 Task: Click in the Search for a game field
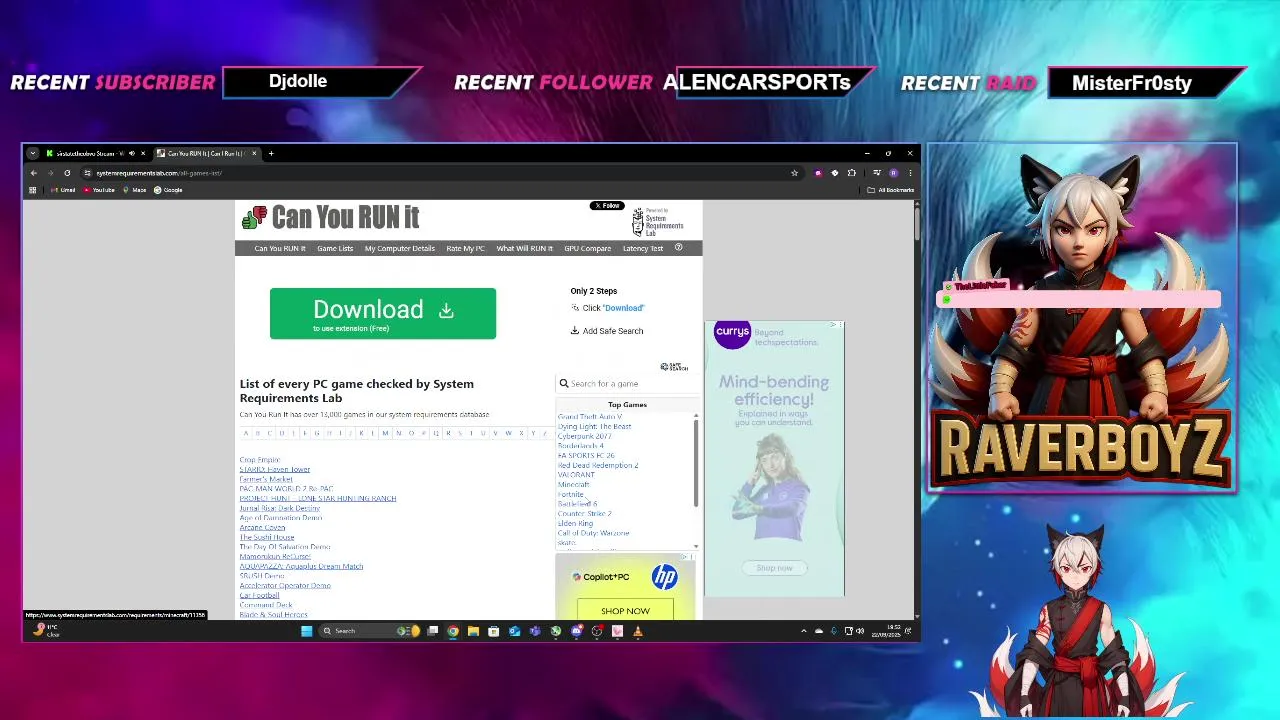(x=630, y=384)
